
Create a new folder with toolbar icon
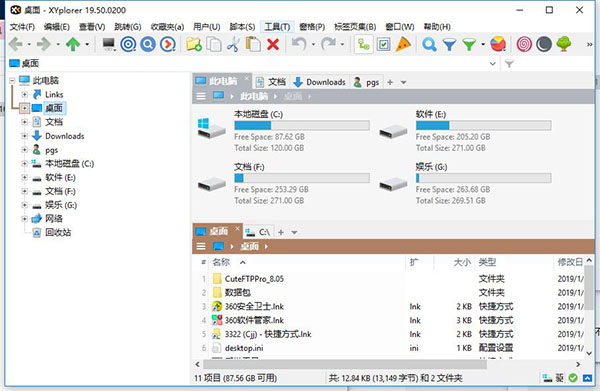click(x=194, y=44)
